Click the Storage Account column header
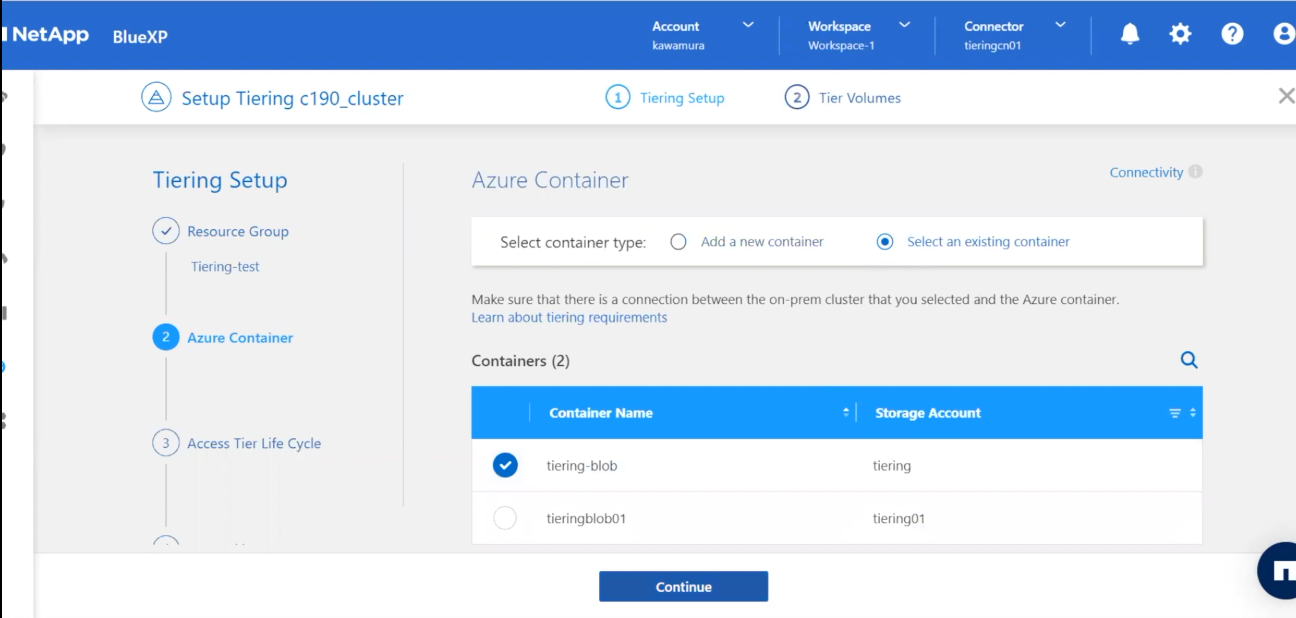 point(928,413)
